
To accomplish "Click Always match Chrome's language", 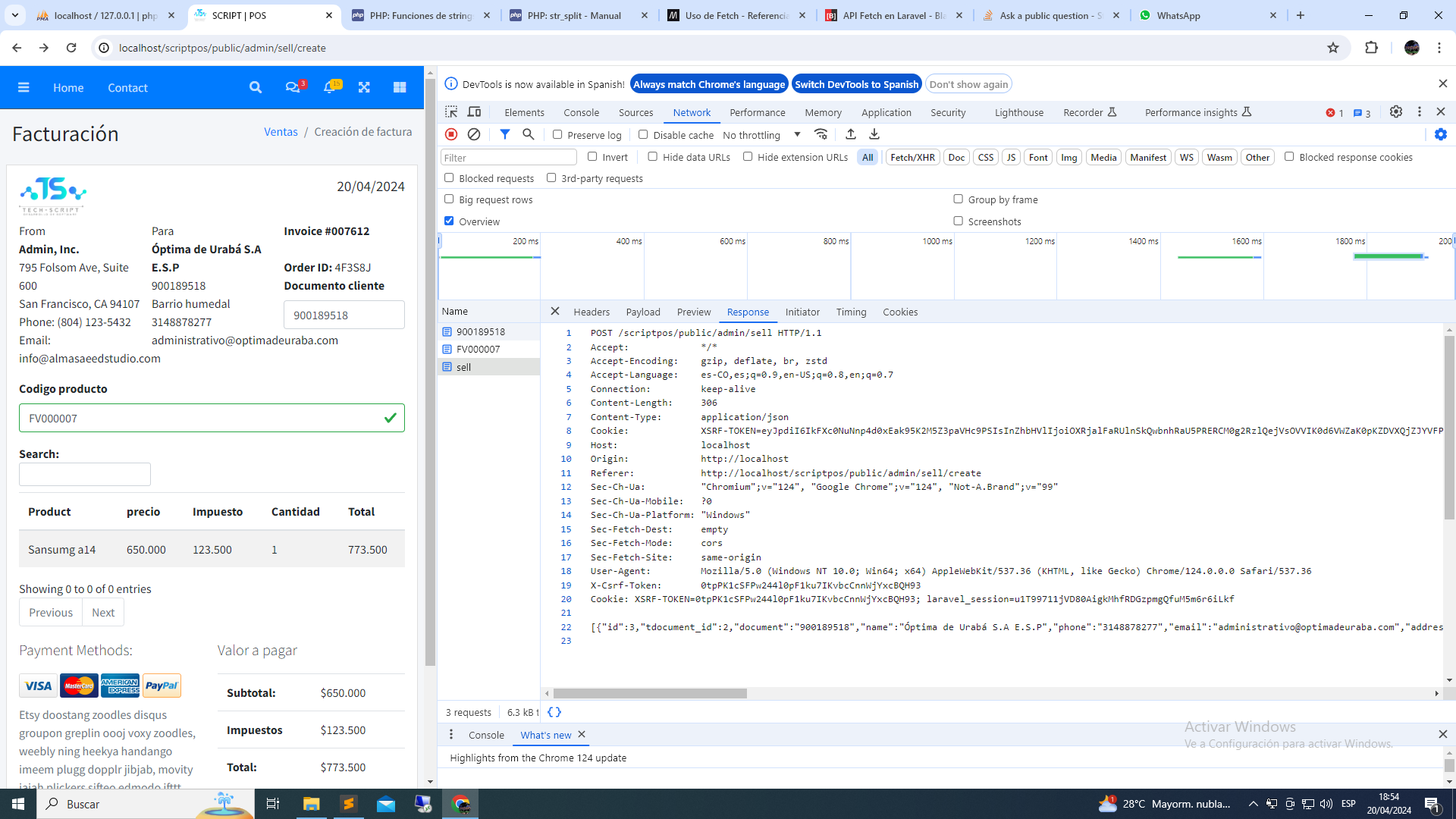I will [709, 84].
